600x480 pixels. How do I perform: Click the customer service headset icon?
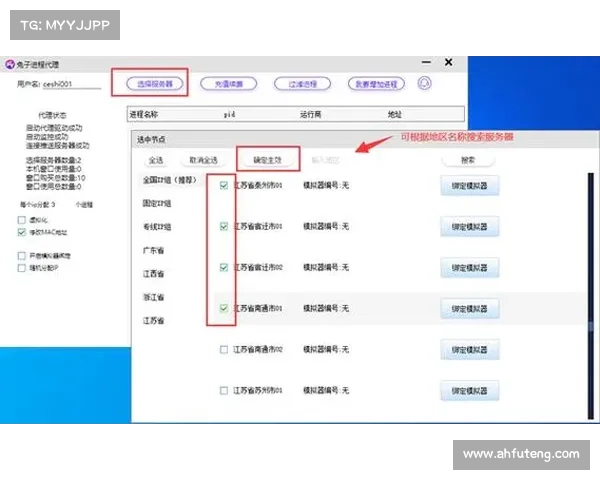424,83
